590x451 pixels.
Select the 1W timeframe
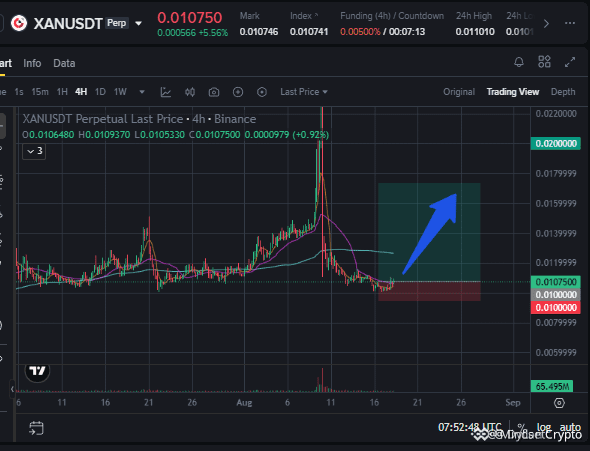coord(120,92)
